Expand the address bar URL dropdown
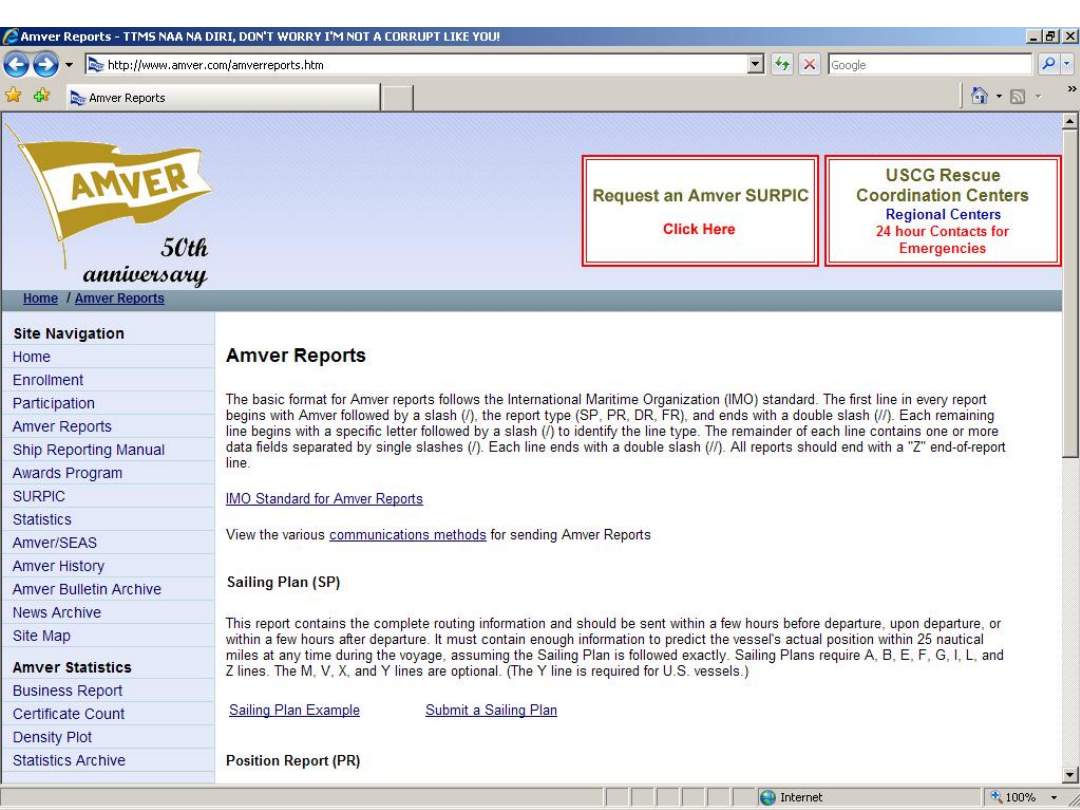 (x=756, y=65)
